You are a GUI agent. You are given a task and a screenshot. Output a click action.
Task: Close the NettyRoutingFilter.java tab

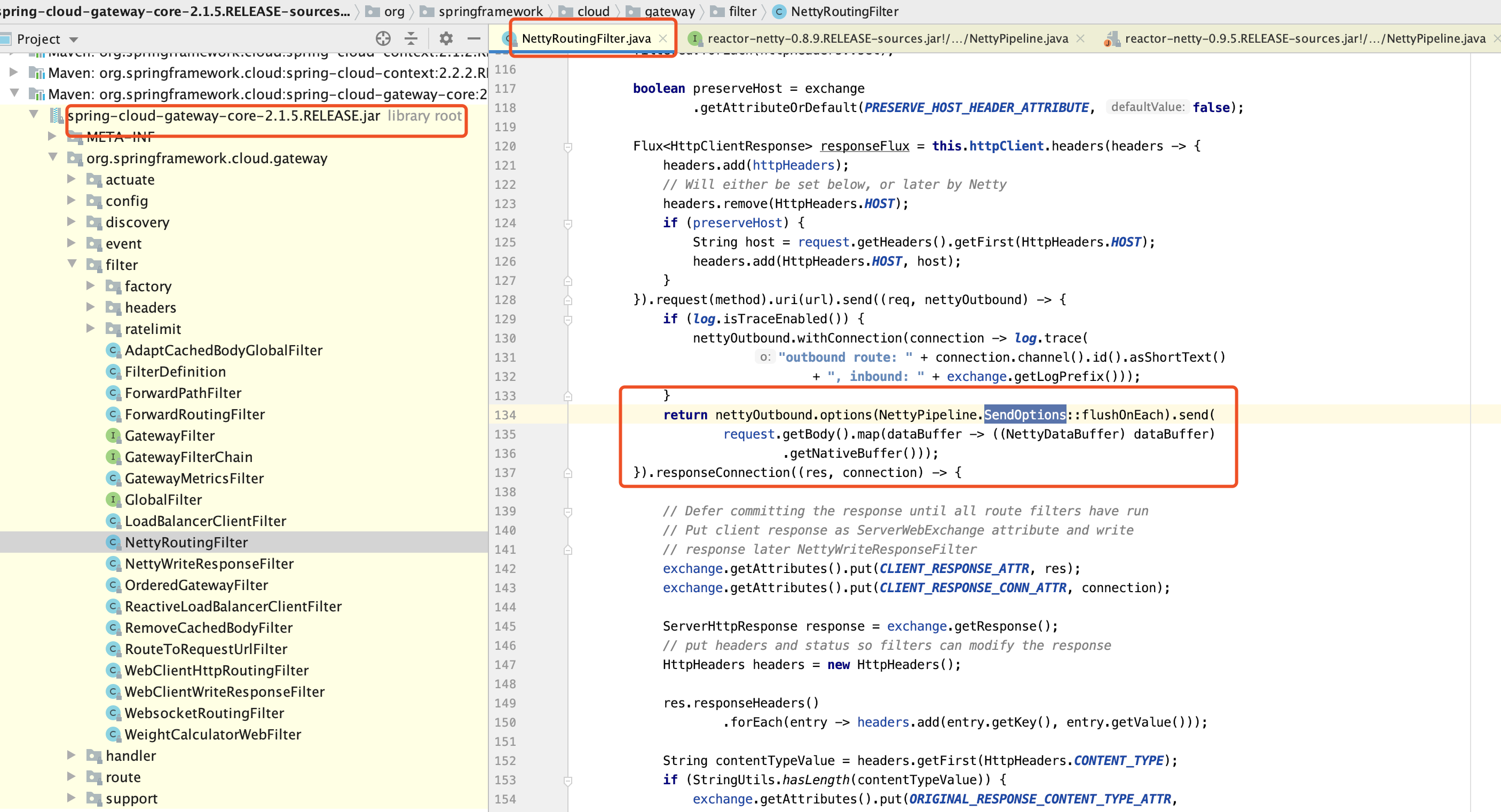coord(662,38)
